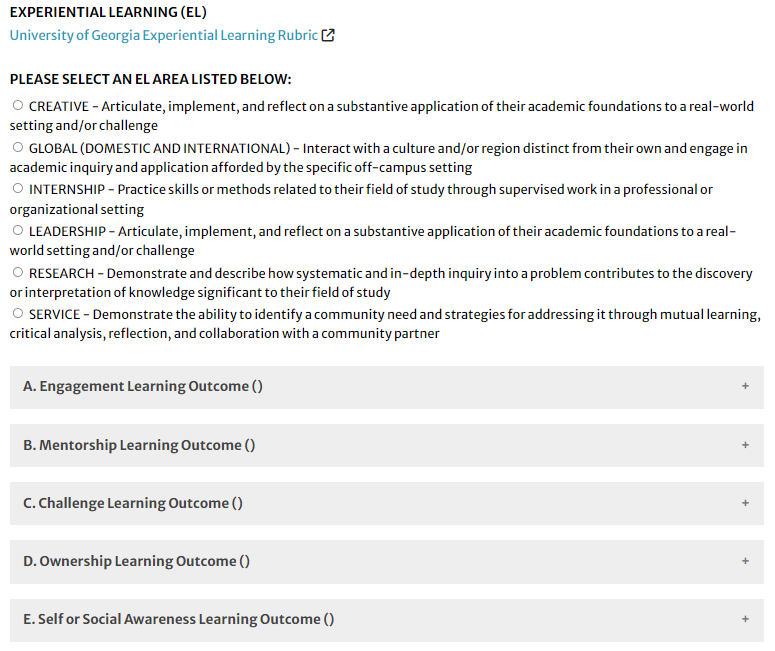
Task: Click the external link icon beside Rubric
Action: click(x=328, y=35)
